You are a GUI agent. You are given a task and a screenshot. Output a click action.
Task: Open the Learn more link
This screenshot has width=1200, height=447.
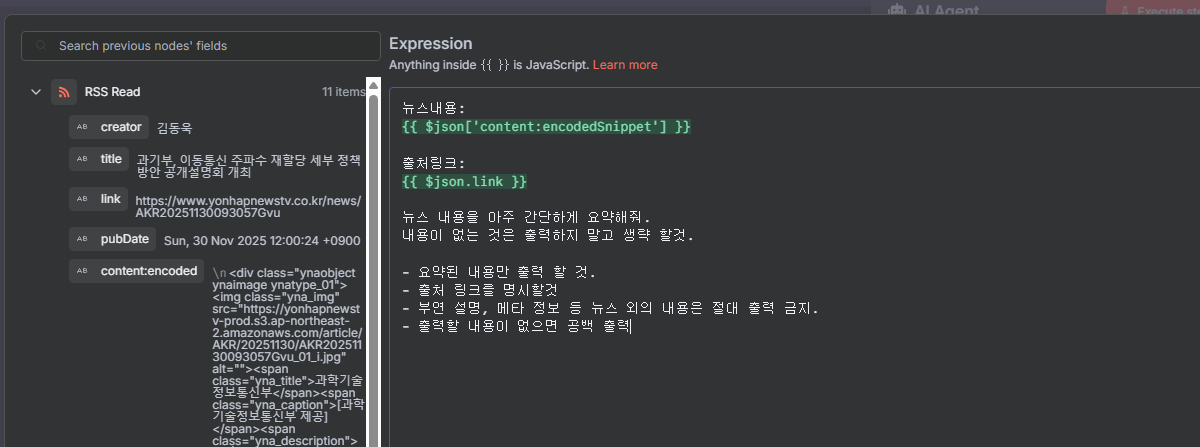(625, 64)
